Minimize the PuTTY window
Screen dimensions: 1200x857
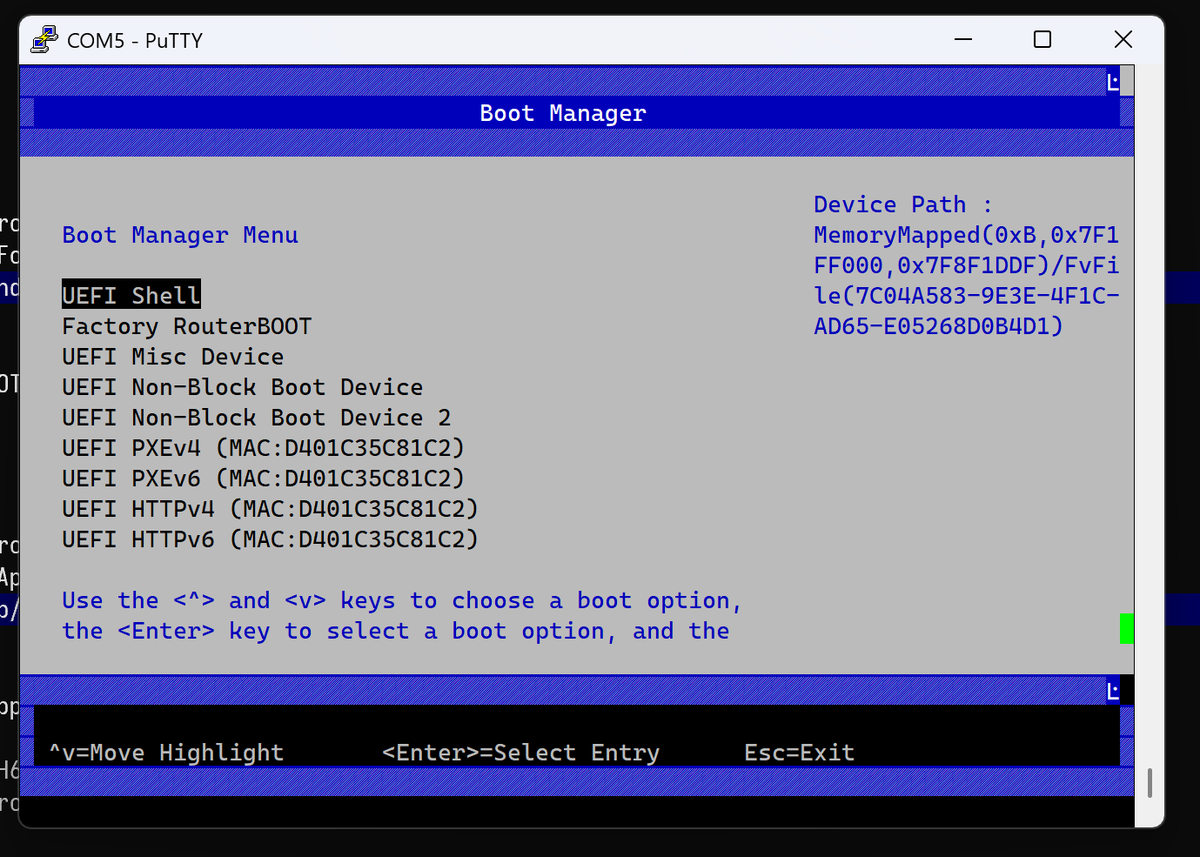pos(963,40)
